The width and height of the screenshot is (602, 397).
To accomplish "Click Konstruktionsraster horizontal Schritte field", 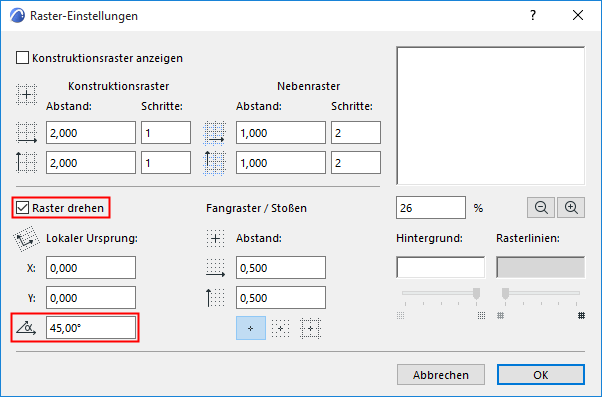I will (x=166, y=133).
